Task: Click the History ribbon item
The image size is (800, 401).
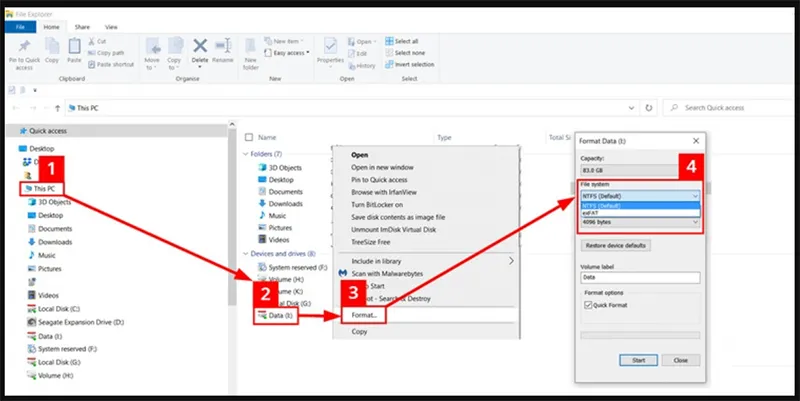Action: pyautogui.click(x=362, y=65)
